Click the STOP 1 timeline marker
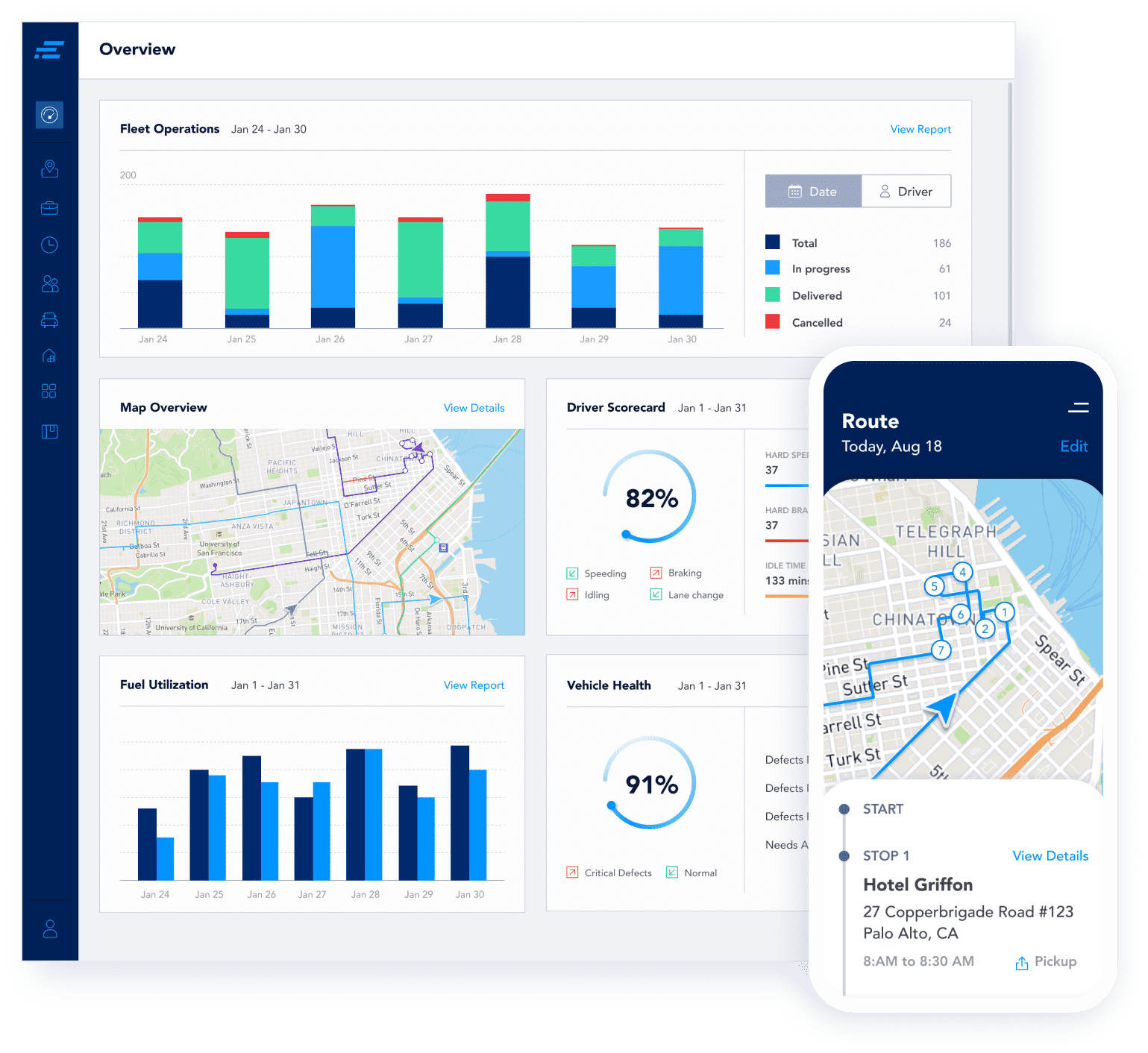1148x1053 pixels. point(844,856)
